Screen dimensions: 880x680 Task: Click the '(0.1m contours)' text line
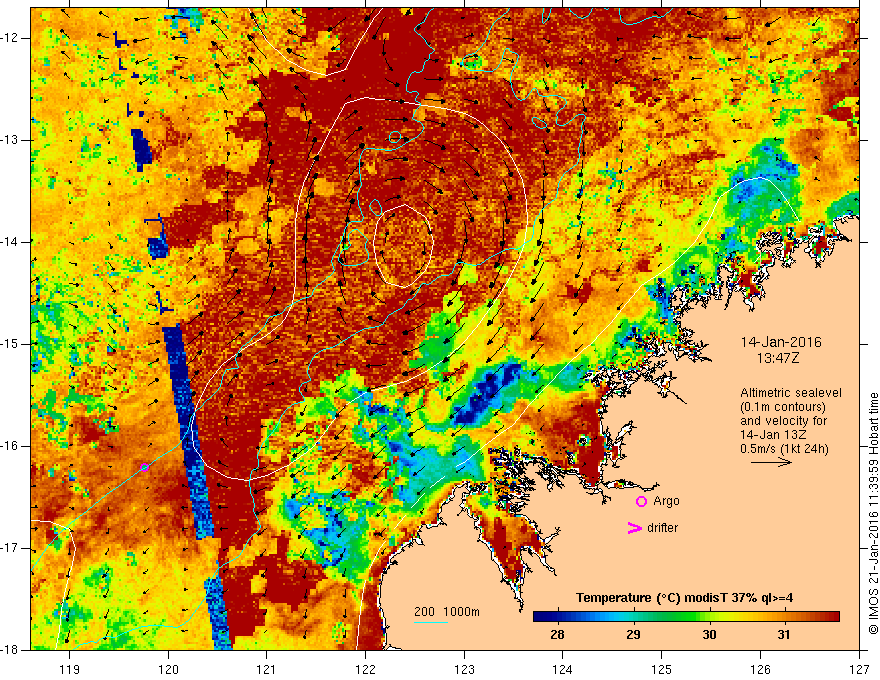click(x=783, y=407)
